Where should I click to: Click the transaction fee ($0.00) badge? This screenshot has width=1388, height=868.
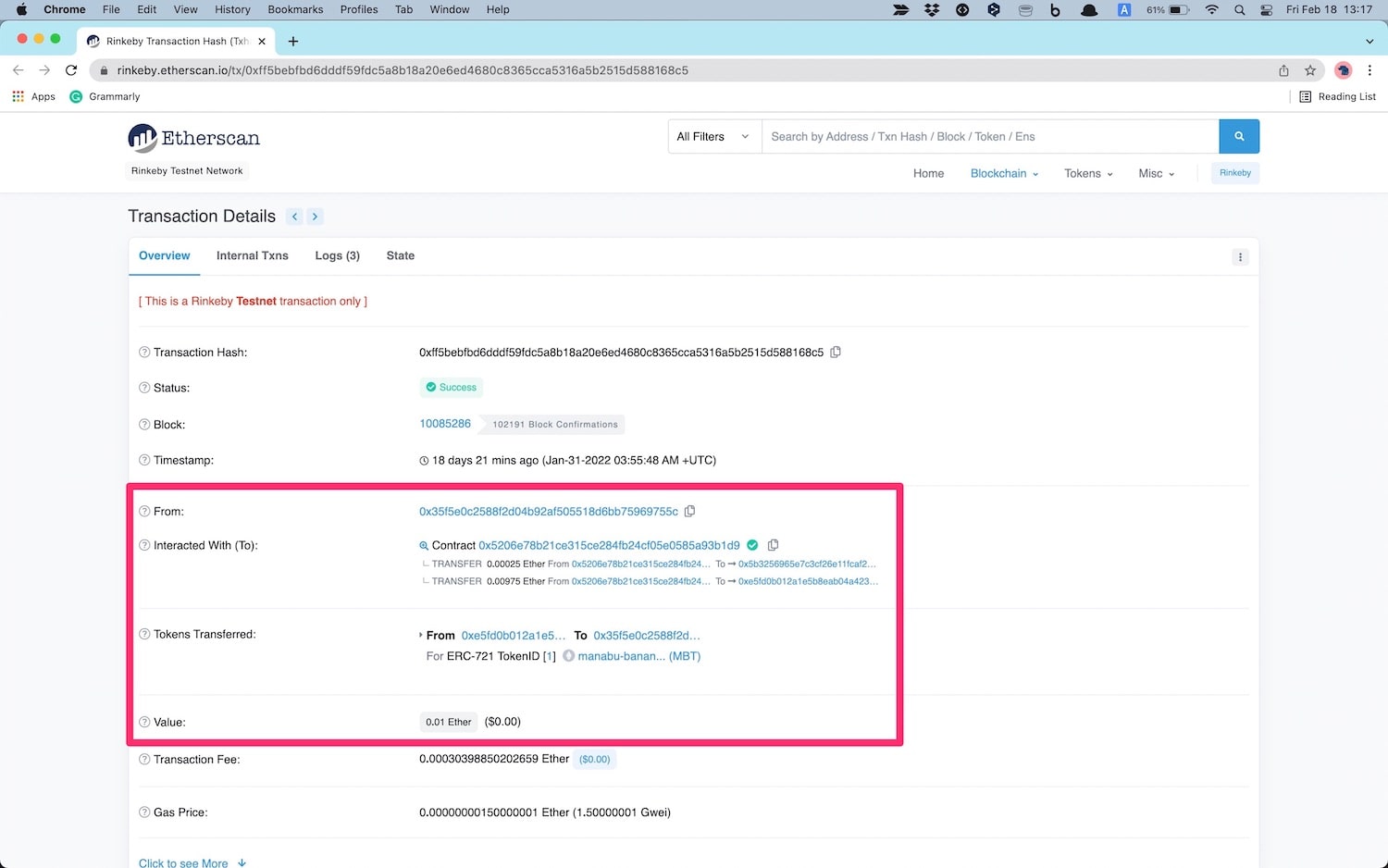595,760
